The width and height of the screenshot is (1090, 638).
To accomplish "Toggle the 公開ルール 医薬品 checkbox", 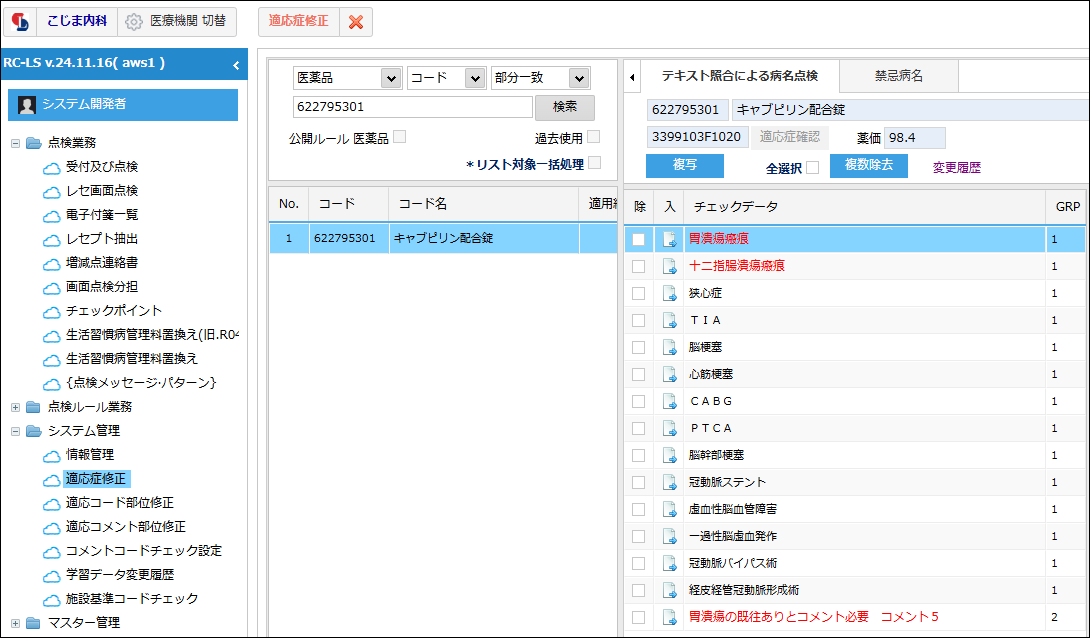I will pos(400,137).
